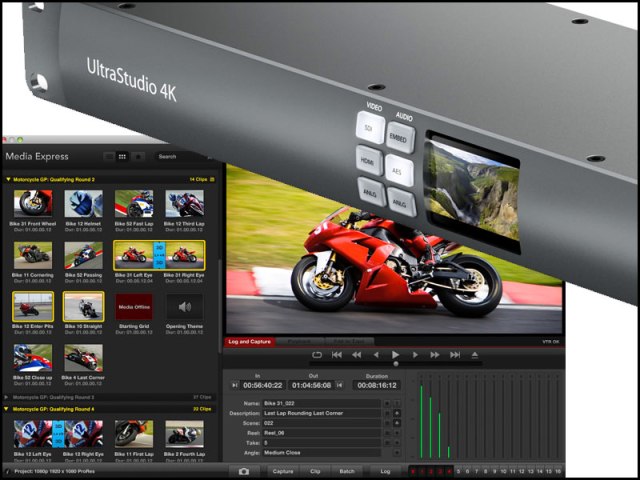
Task: Select Bike 11 Cornering thumbnail
Action: click(33, 255)
